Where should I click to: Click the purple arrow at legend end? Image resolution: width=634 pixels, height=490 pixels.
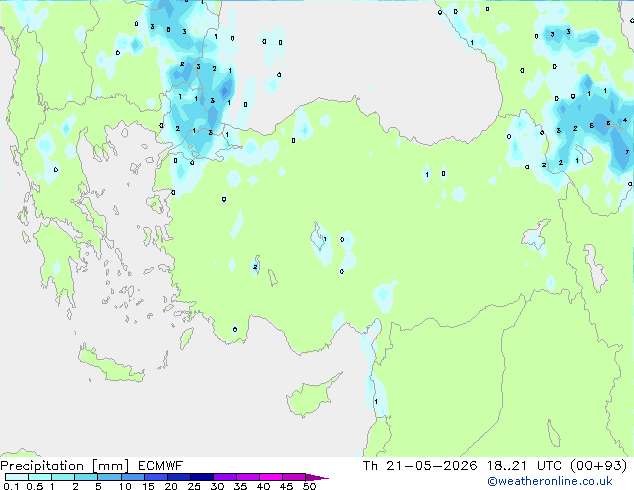point(317,477)
